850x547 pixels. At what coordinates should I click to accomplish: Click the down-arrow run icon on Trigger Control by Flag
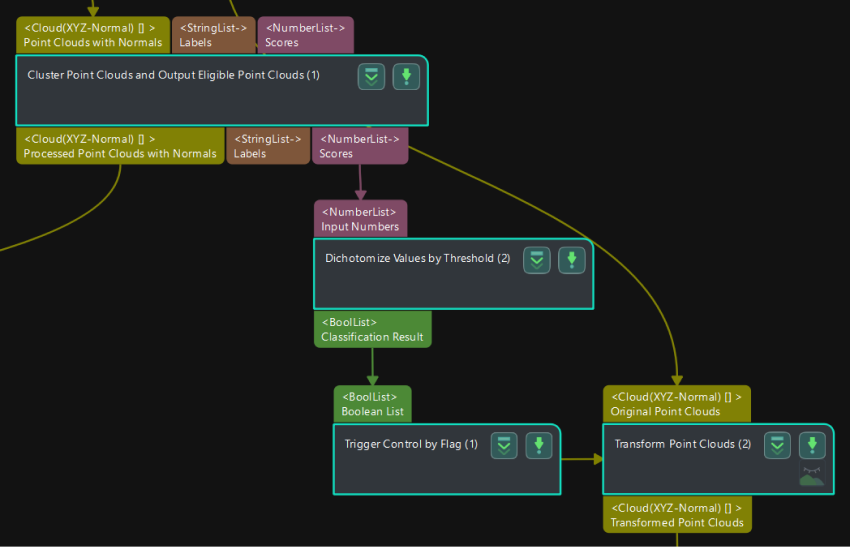(x=539, y=446)
